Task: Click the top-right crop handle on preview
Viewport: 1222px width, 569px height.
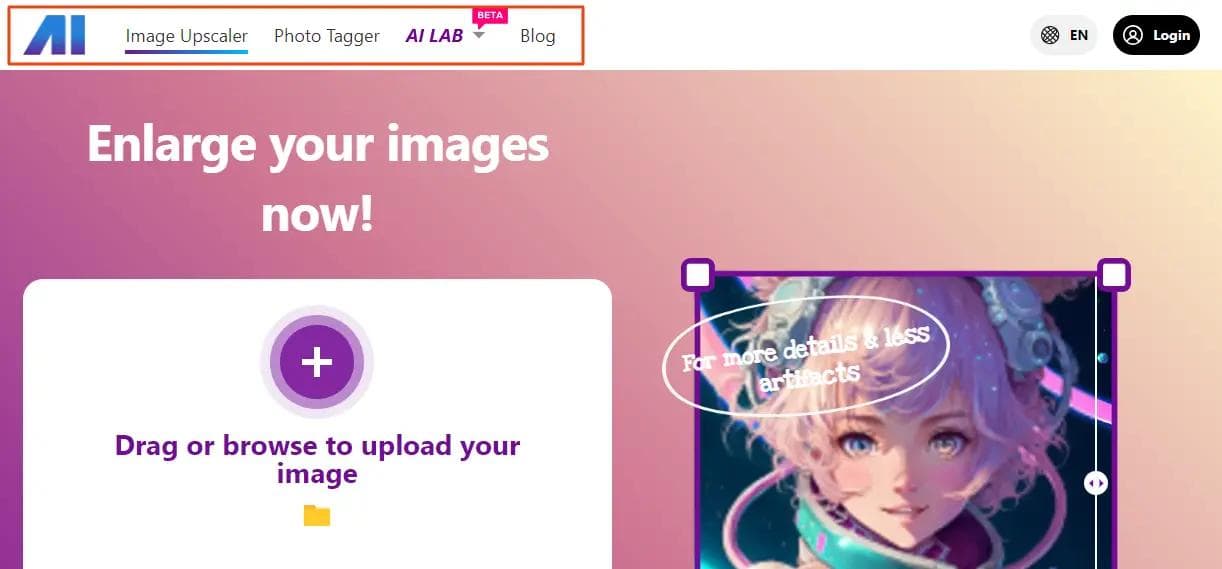Action: point(1114,274)
